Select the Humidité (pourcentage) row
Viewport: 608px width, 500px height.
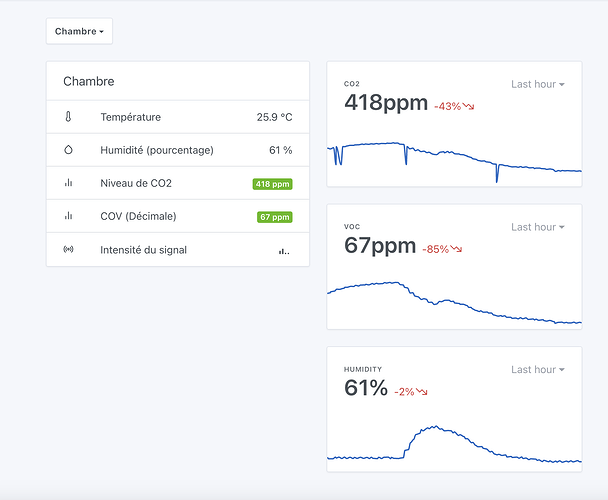click(x=177, y=150)
